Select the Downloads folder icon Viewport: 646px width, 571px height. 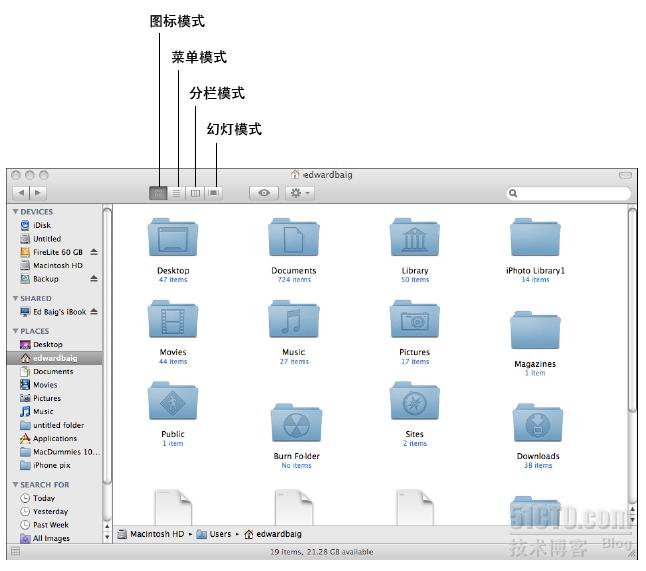538,423
